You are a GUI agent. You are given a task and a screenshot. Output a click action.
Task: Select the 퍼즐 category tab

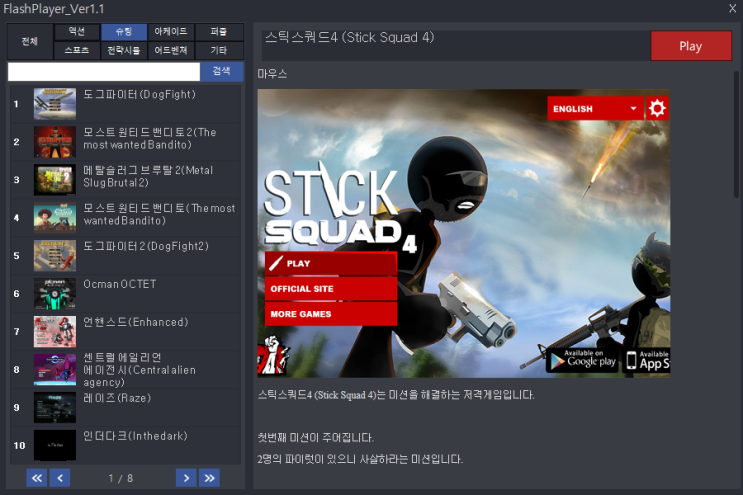pyautogui.click(x=218, y=32)
